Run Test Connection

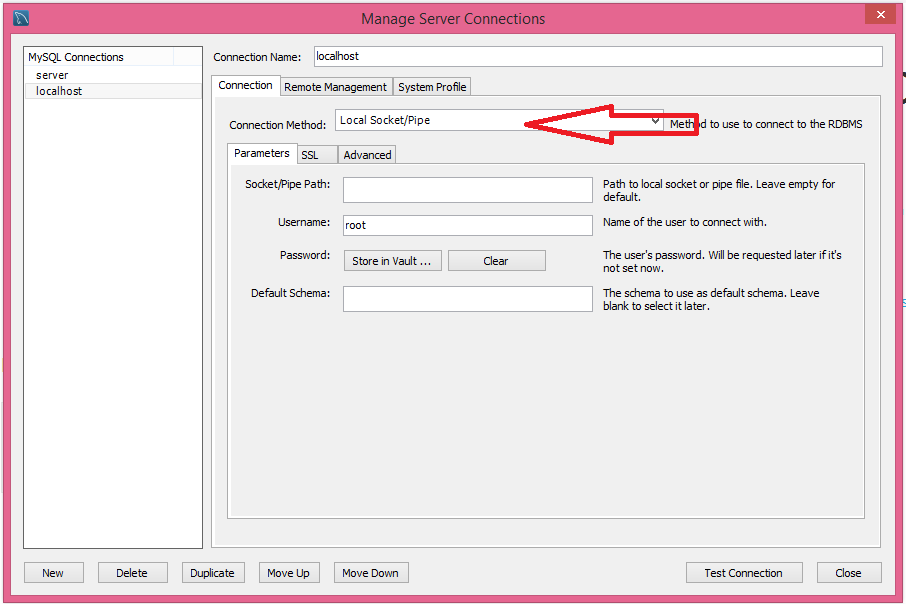tap(744, 572)
